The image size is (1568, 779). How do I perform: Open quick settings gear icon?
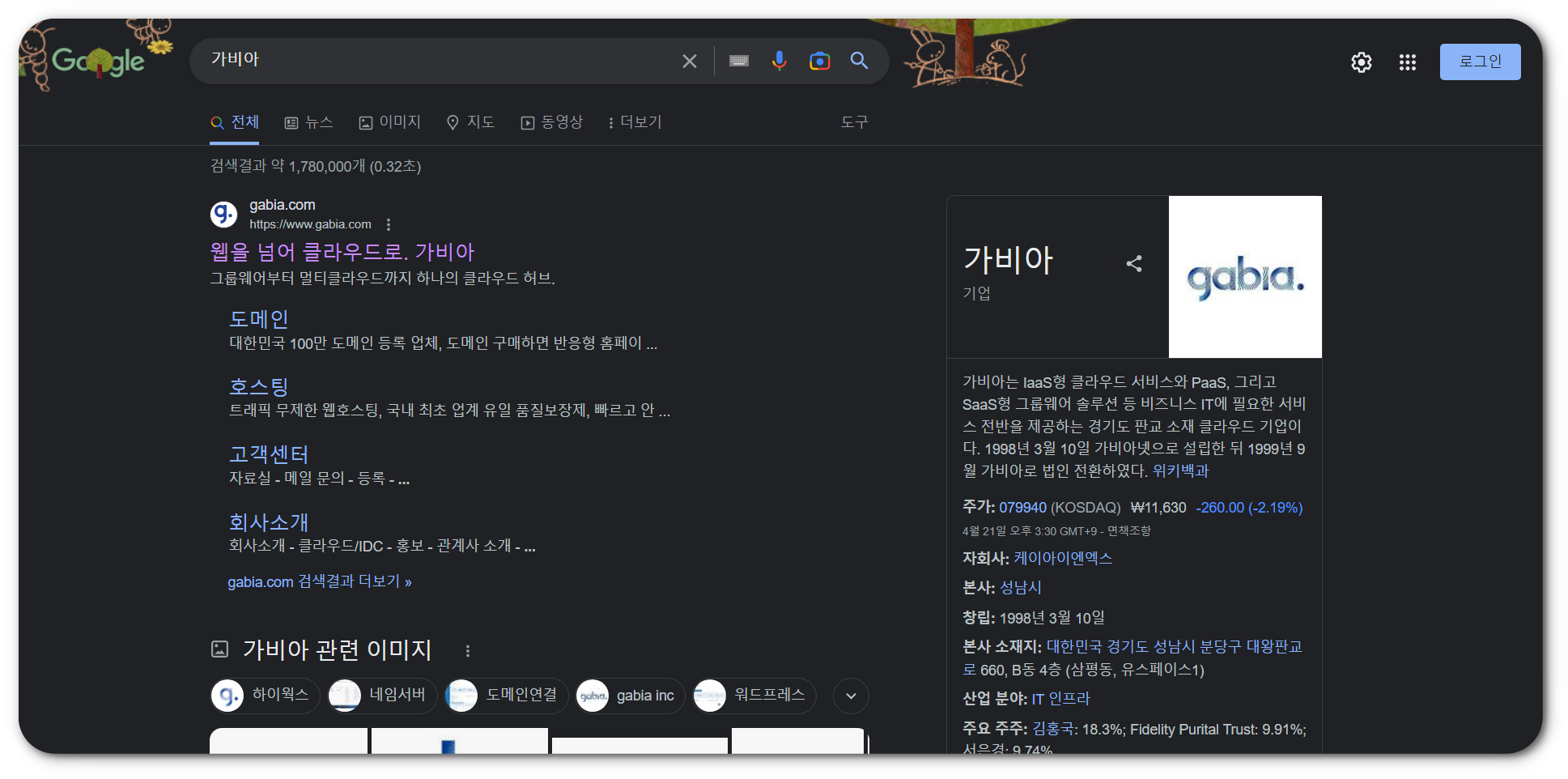[1361, 62]
